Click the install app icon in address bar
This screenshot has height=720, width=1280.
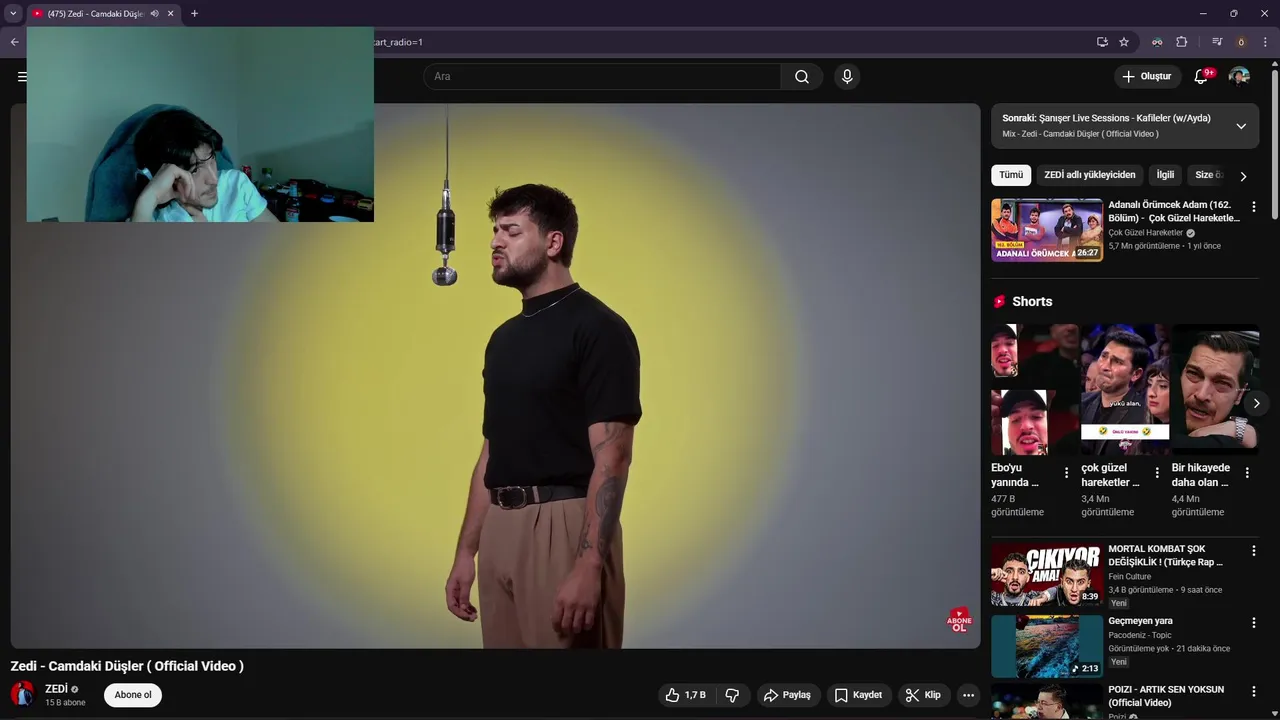tap(1102, 42)
